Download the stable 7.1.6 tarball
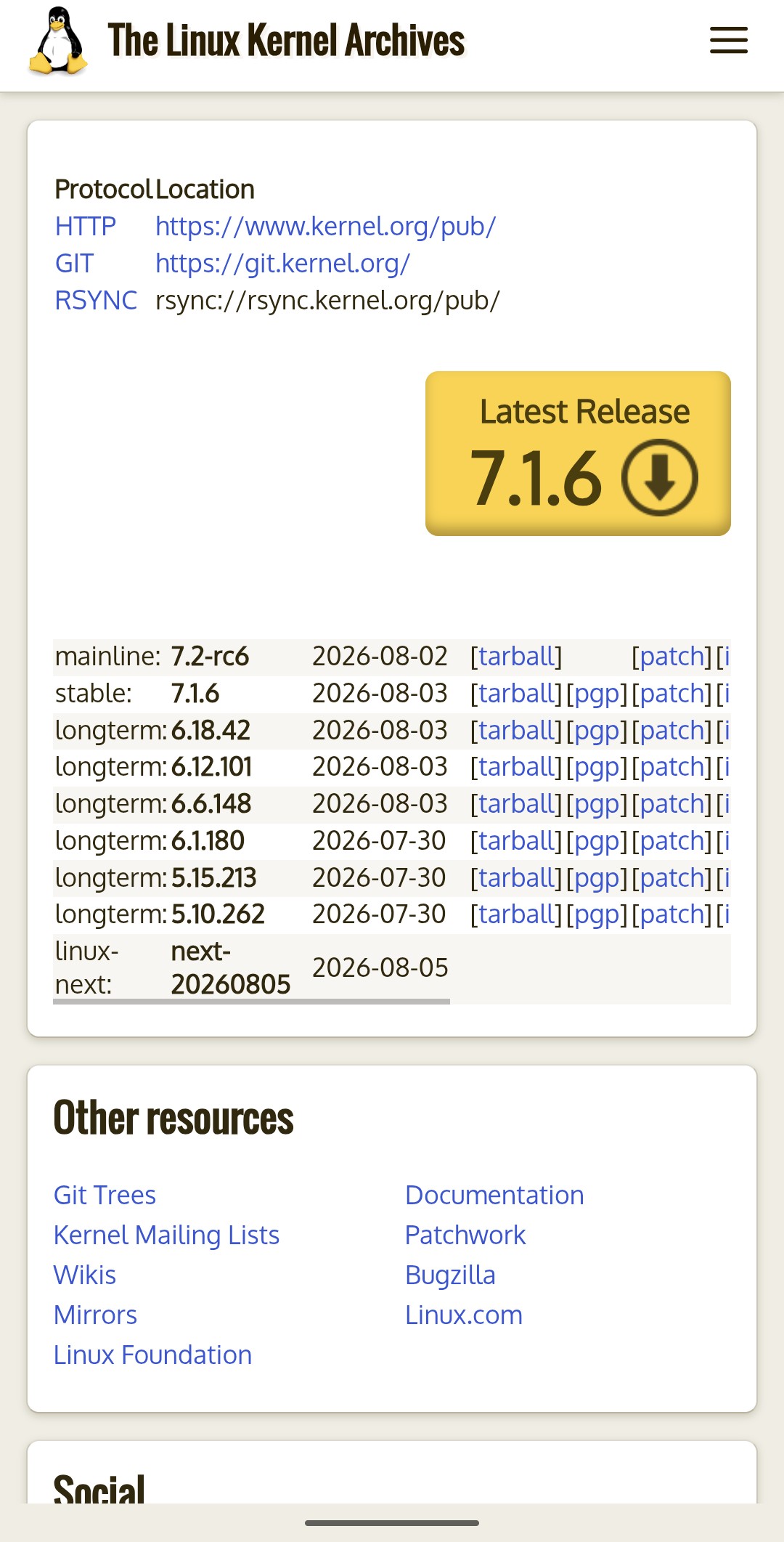Image resolution: width=784 pixels, height=1542 pixels. pos(516,694)
